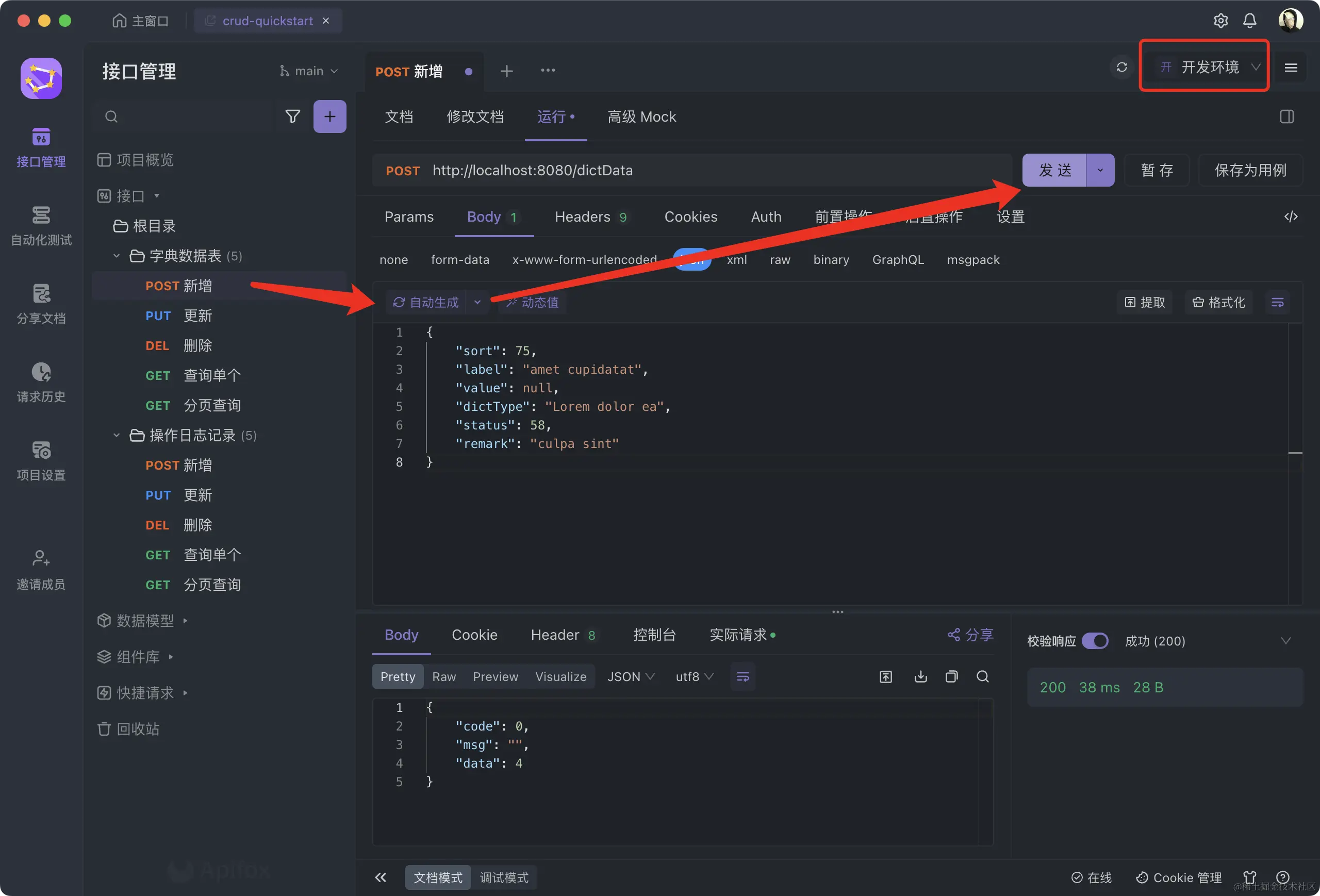Click the filter funnel icon
This screenshot has height=896, width=1320.
[292, 117]
